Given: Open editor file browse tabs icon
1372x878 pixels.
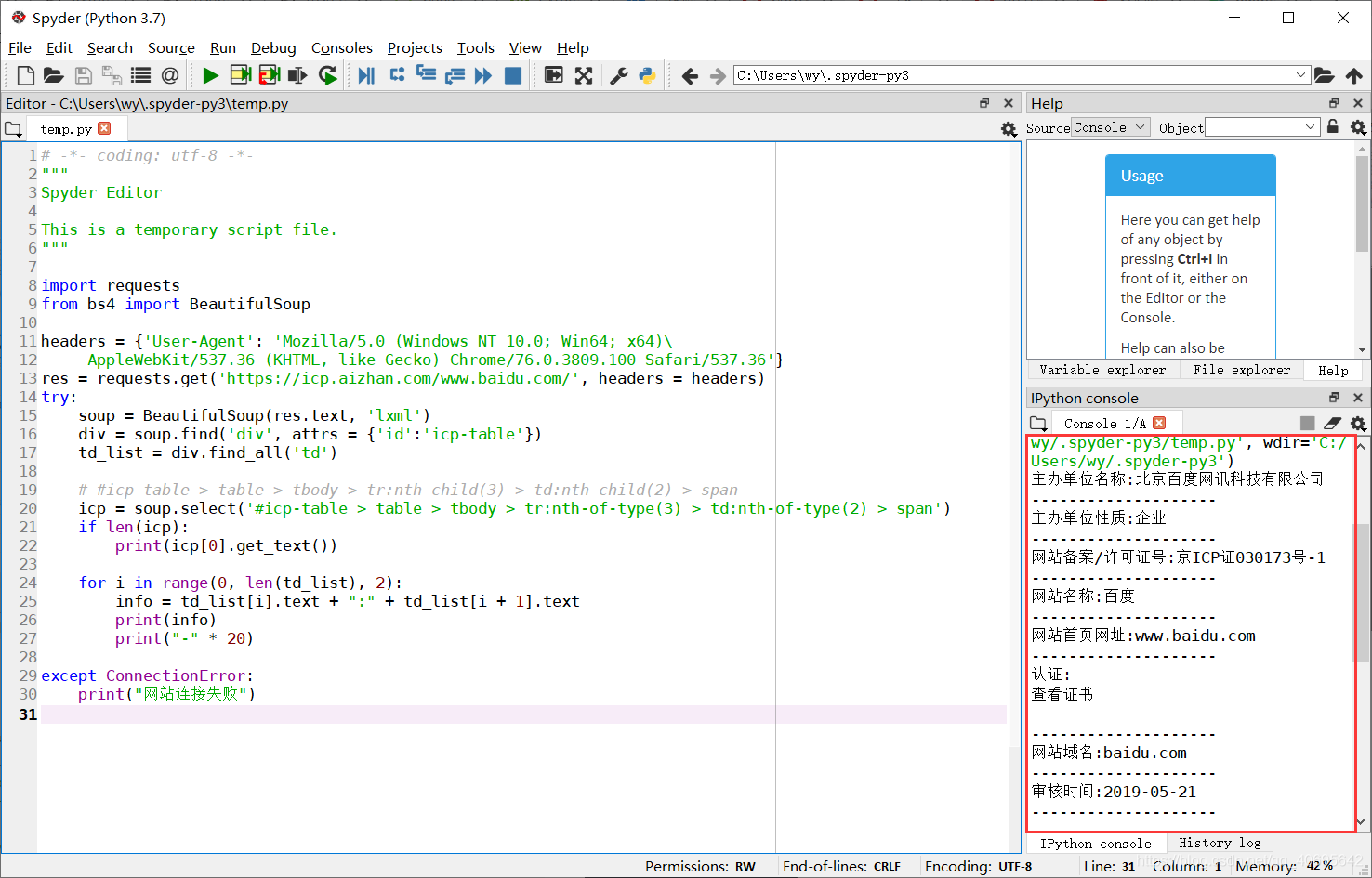Looking at the screenshot, I should 13,129.
